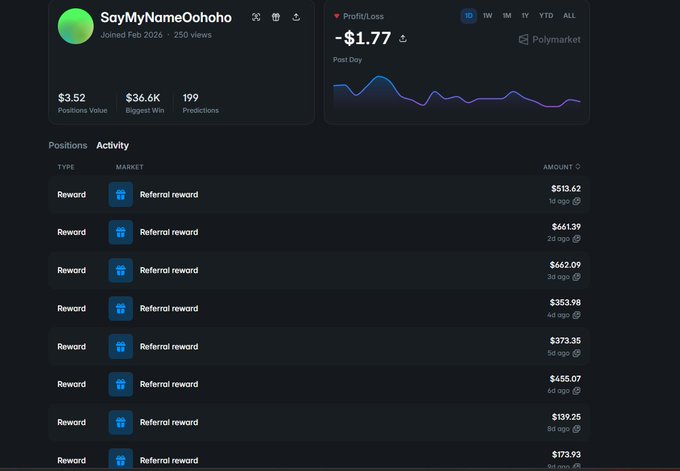Viewport: 680px width, 471px height.
Task: Open the transaction link for the $455.07 reward
Action: [576, 391]
